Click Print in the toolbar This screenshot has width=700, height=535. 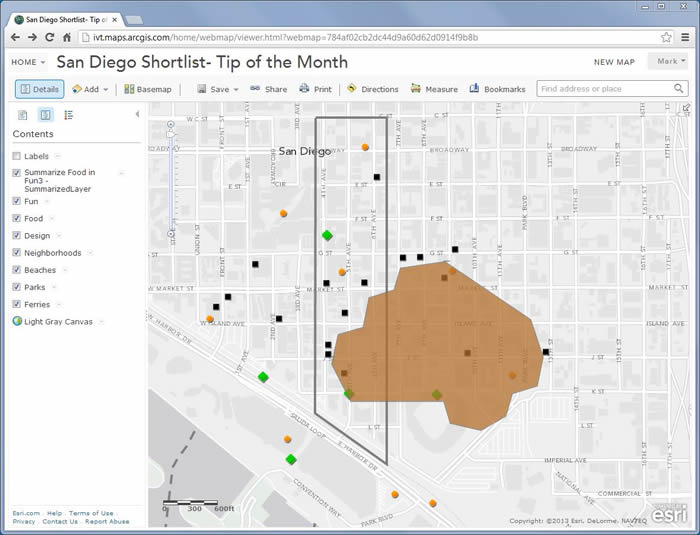pyautogui.click(x=316, y=89)
